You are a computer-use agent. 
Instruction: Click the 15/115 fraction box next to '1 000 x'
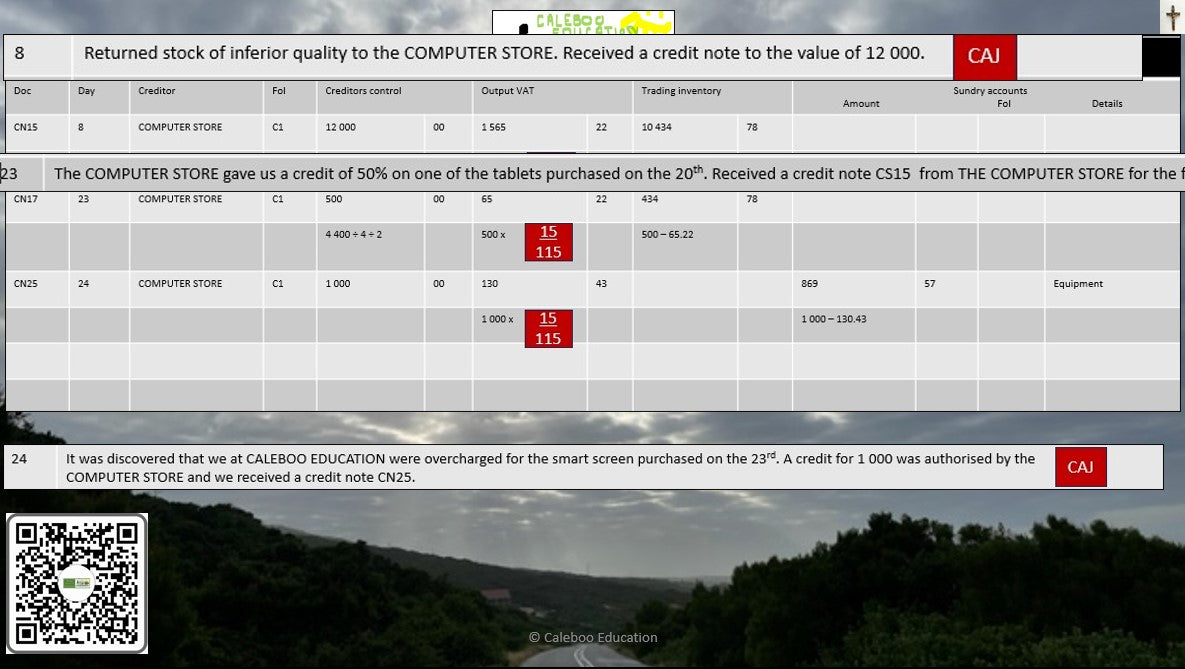click(549, 329)
